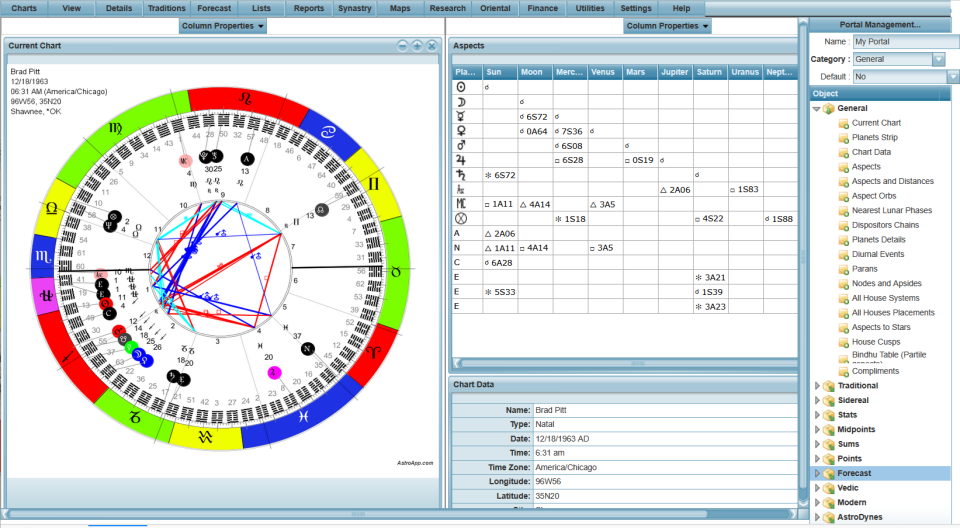The image size is (960, 528).
Task: Open the Synastry menu
Action: point(354,8)
